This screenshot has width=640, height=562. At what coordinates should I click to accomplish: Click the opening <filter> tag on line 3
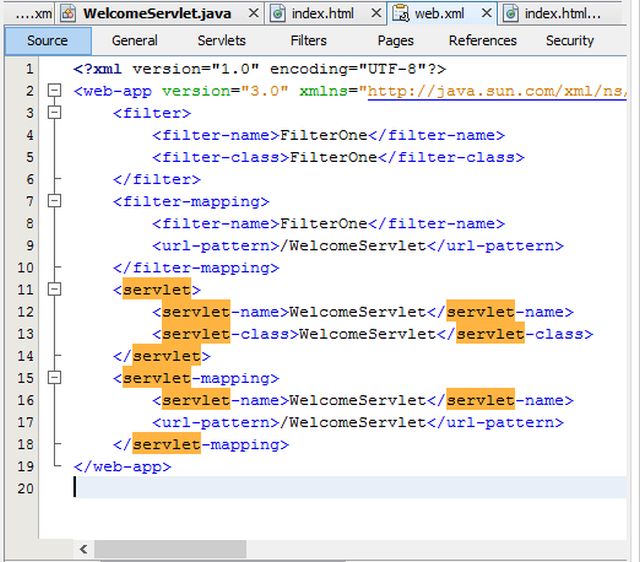tap(152, 113)
